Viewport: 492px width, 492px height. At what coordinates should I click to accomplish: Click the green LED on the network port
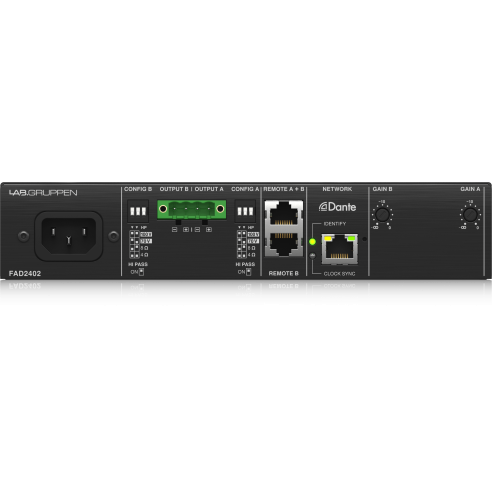[x=351, y=239]
